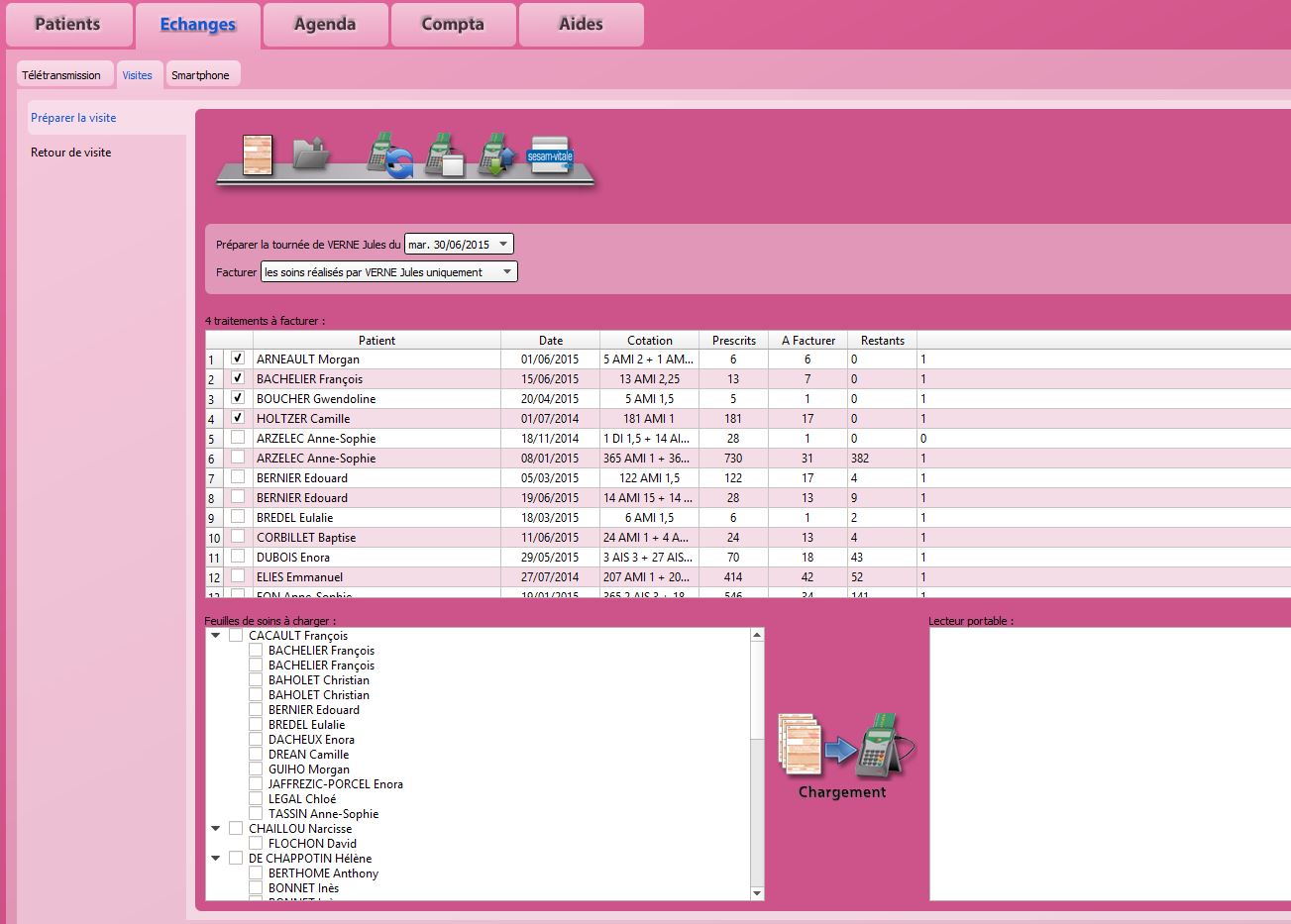Open the Agenda main tab
Viewport: 1291px width, 924px height.
(x=325, y=25)
